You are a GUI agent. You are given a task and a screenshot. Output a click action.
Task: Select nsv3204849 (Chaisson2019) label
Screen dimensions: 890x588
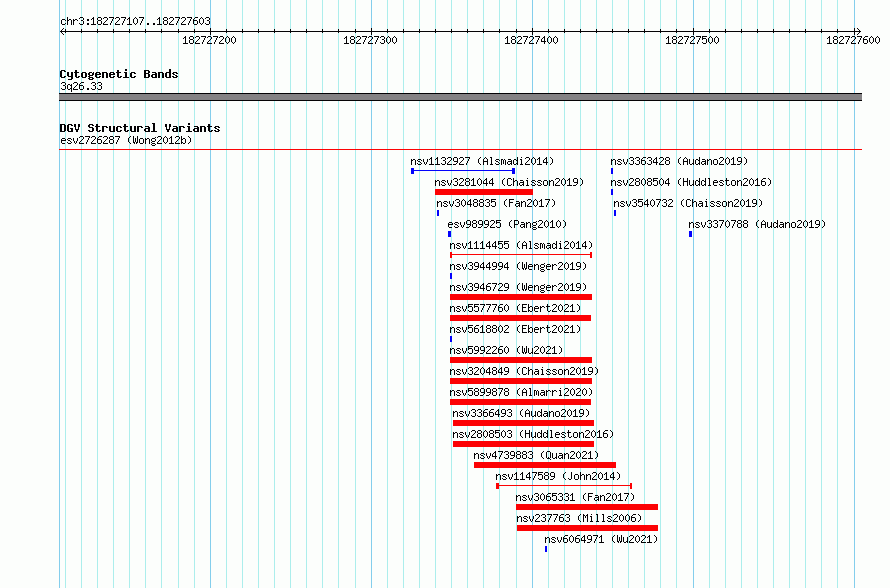coord(524,371)
